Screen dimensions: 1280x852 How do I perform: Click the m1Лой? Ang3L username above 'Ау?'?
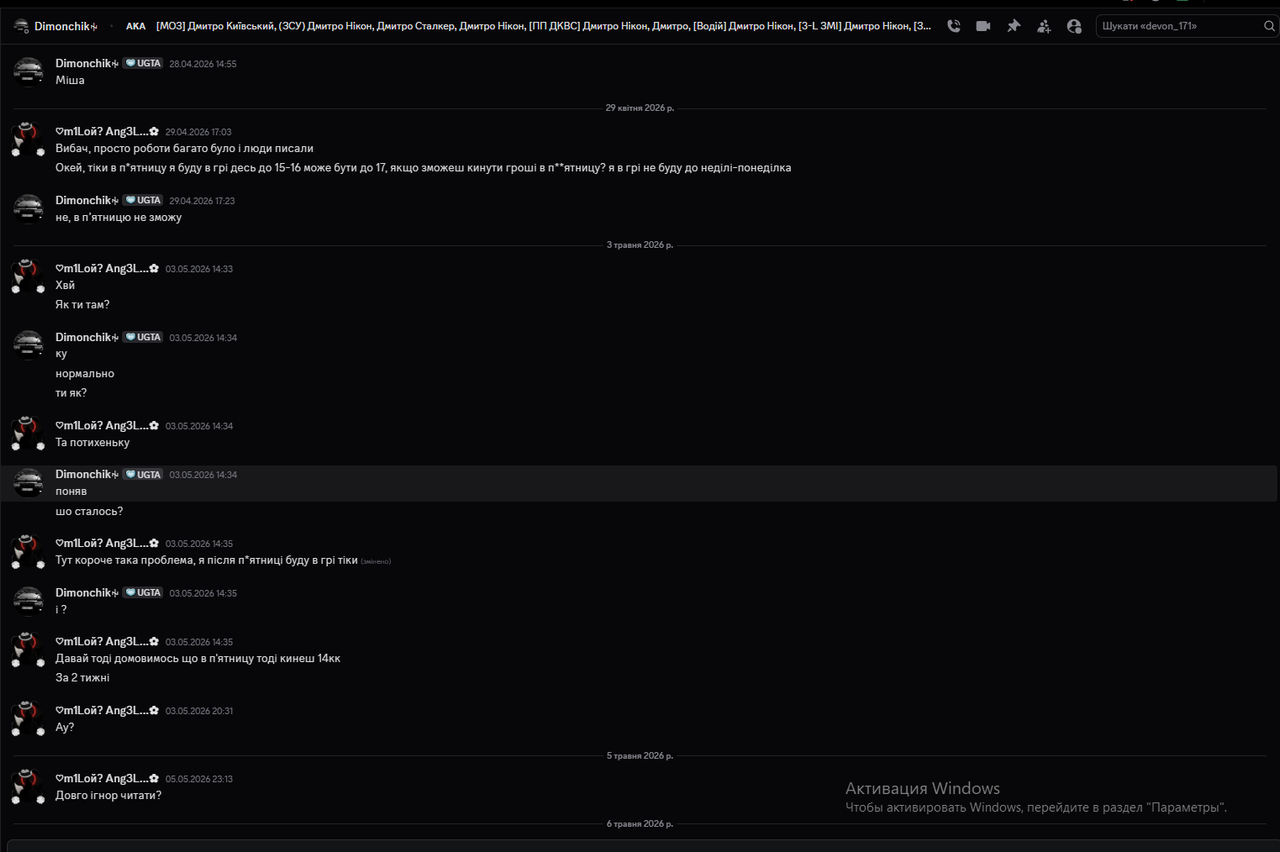coord(107,710)
